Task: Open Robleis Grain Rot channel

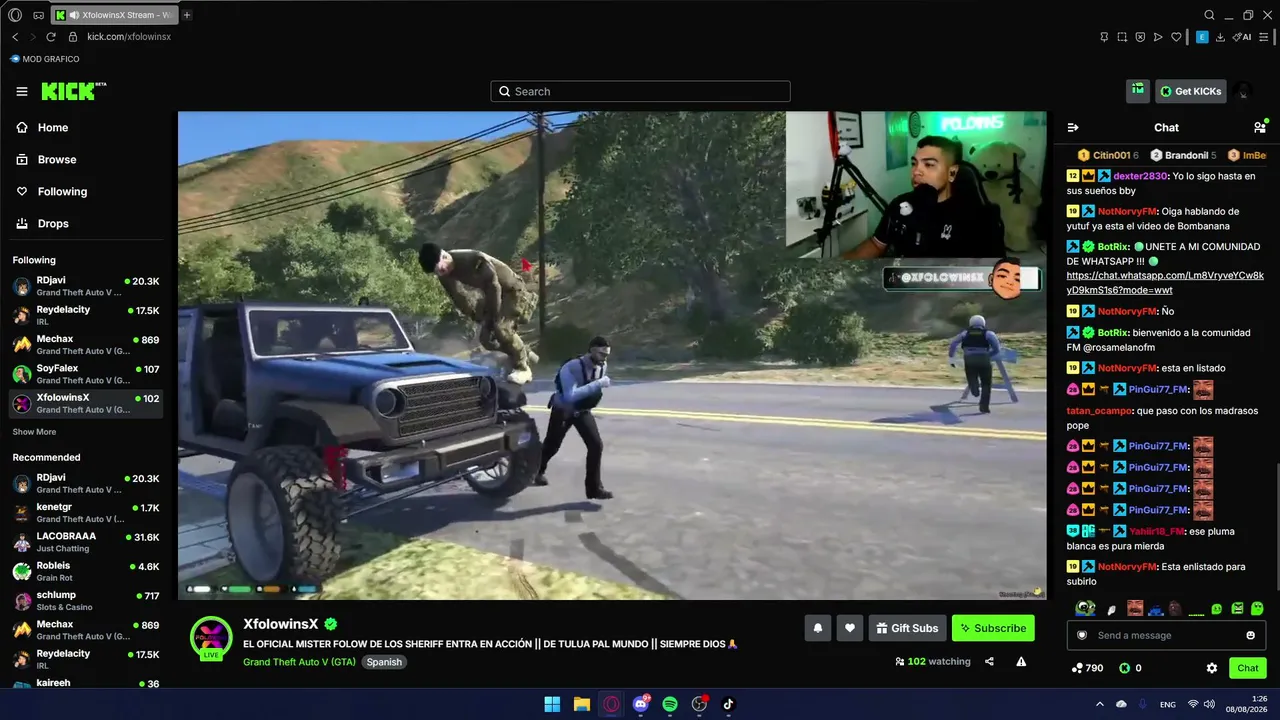Action: [x=86, y=571]
